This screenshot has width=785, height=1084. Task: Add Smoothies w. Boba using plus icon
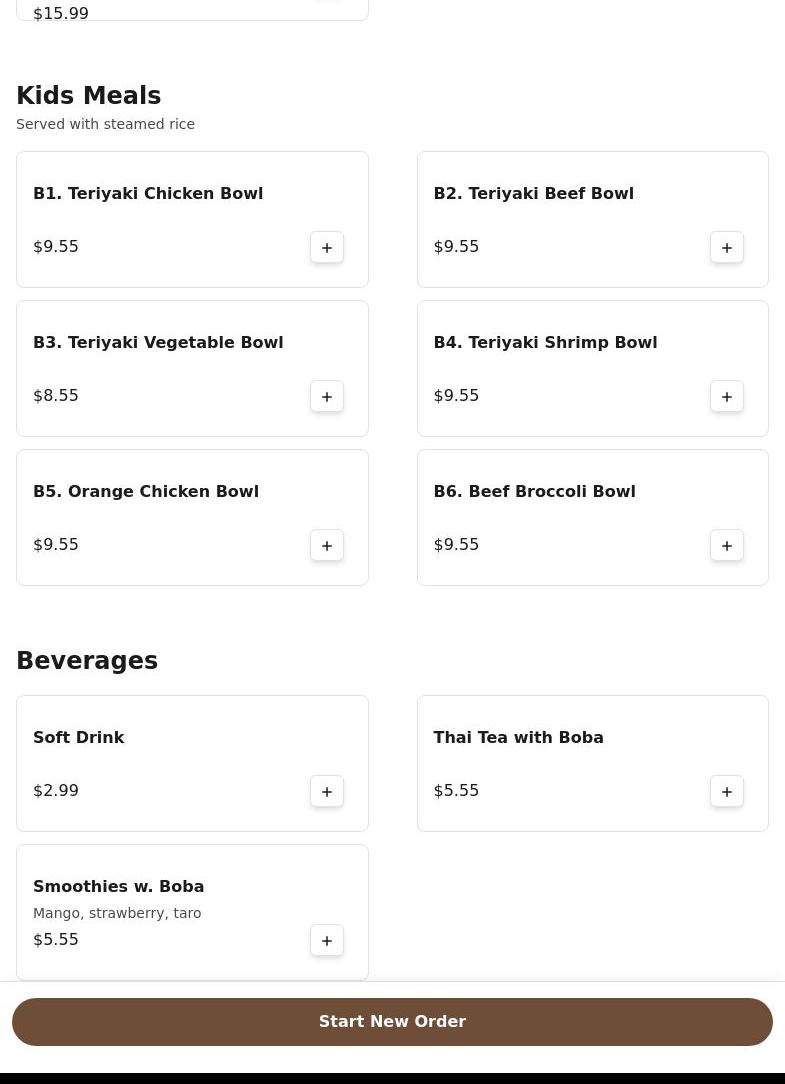point(326,940)
